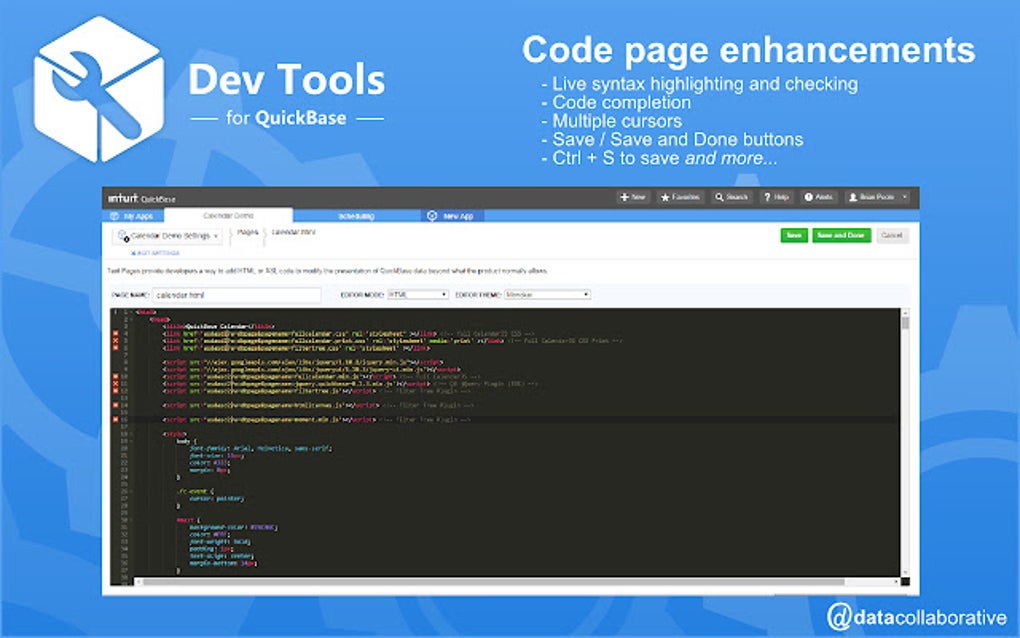The height and width of the screenshot is (638, 1020).
Task: Open the account dropdown arrow next to username
Action: coord(904,197)
